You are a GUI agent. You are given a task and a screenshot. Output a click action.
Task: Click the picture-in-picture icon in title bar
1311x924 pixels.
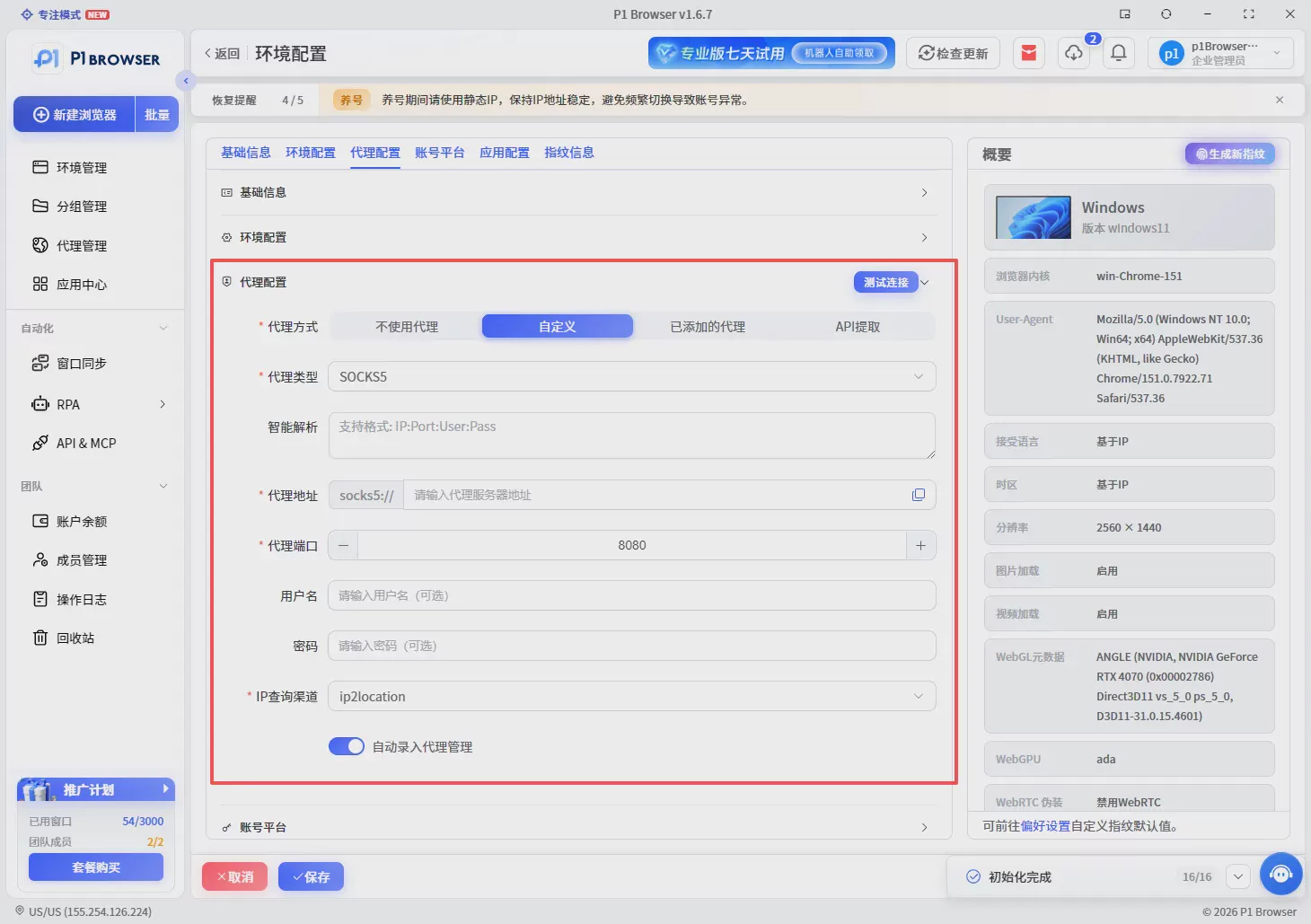click(1125, 13)
